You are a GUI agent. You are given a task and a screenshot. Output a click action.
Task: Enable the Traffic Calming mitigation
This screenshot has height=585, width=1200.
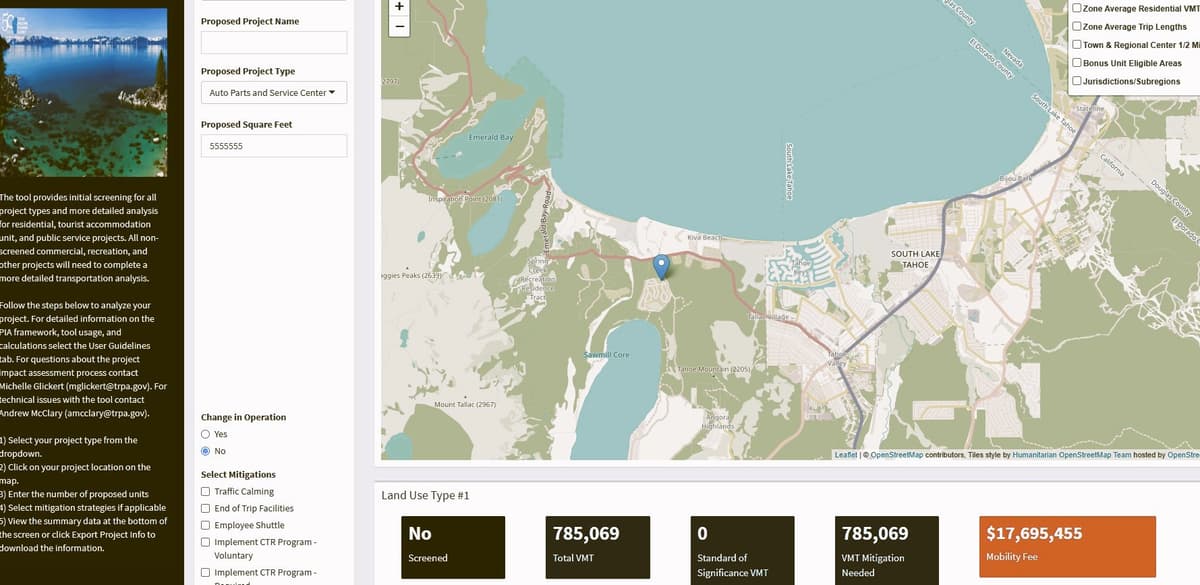206,492
